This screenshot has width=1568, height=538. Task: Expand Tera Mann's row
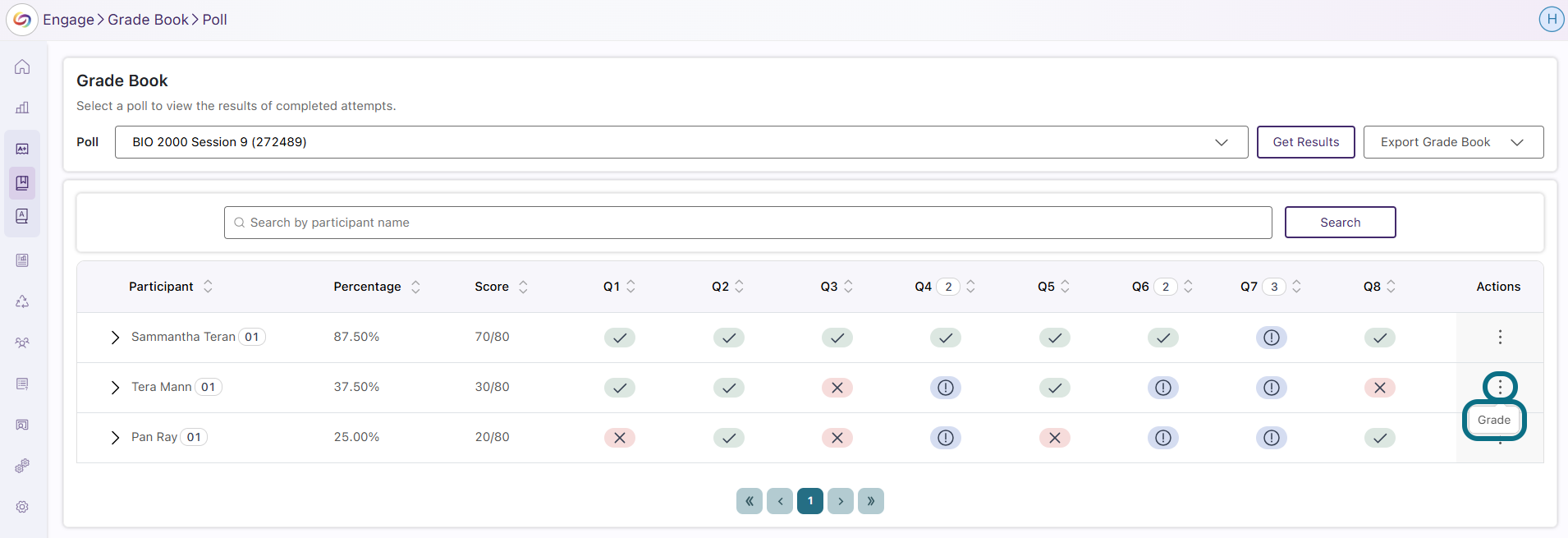tap(115, 388)
